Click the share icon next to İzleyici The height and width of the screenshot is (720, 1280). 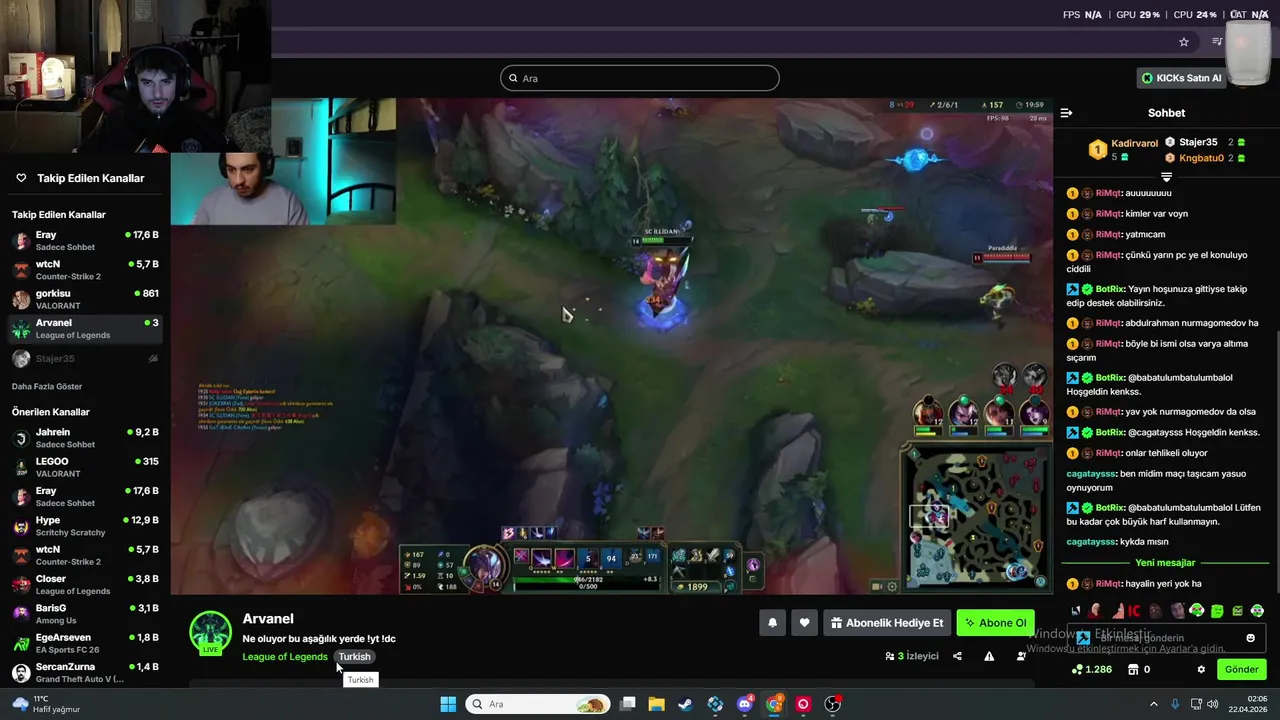pos(957,656)
